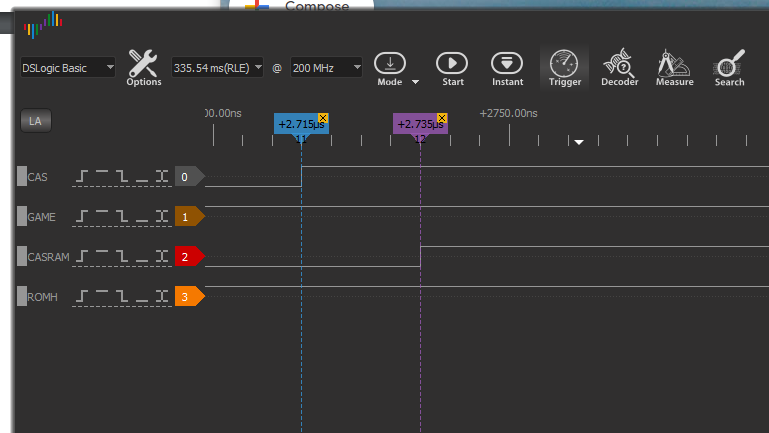Open the Trigger settings panel
This screenshot has height=433, width=769.
click(x=564, y=69)
